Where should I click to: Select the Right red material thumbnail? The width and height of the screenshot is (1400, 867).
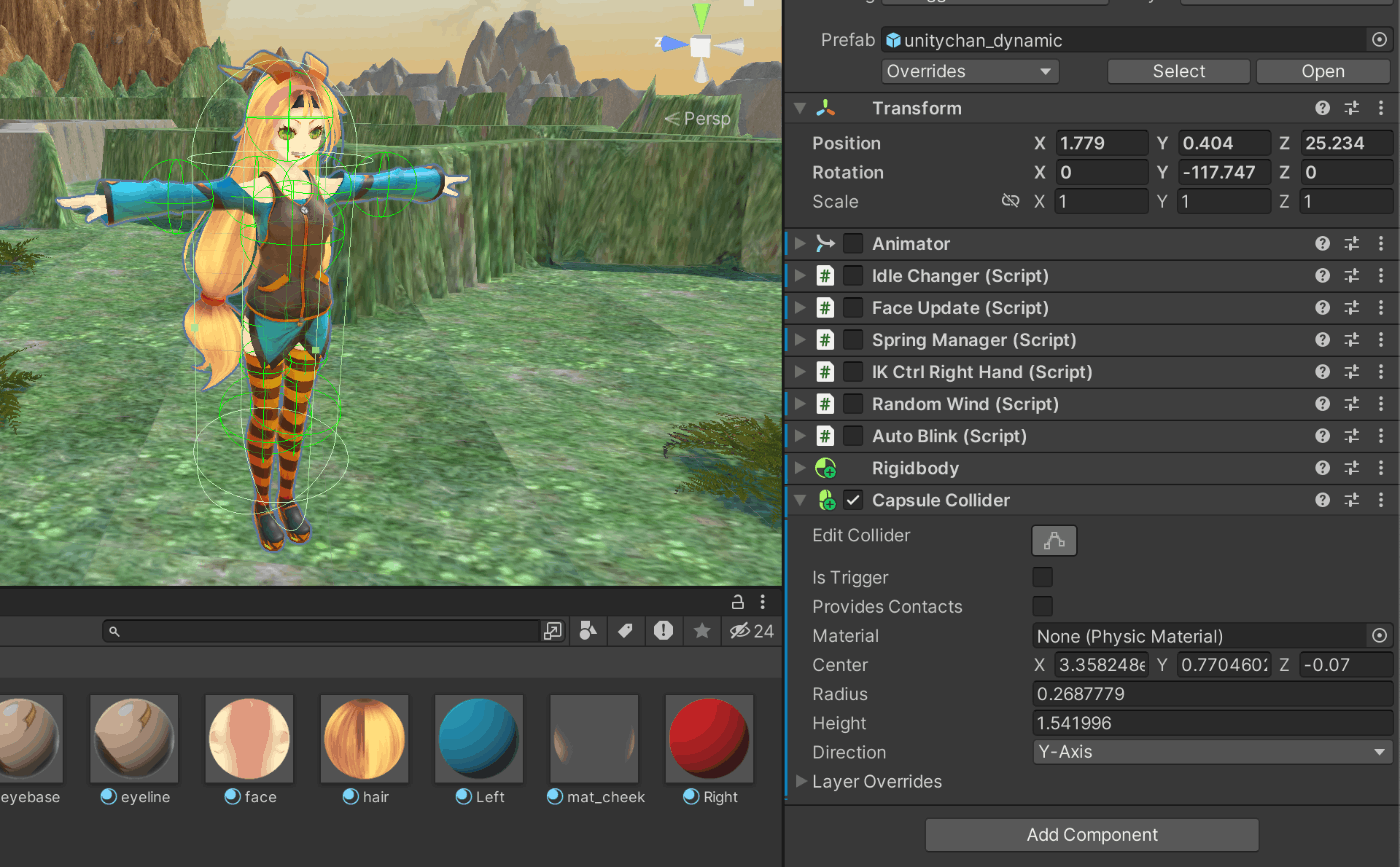point(709,739)
